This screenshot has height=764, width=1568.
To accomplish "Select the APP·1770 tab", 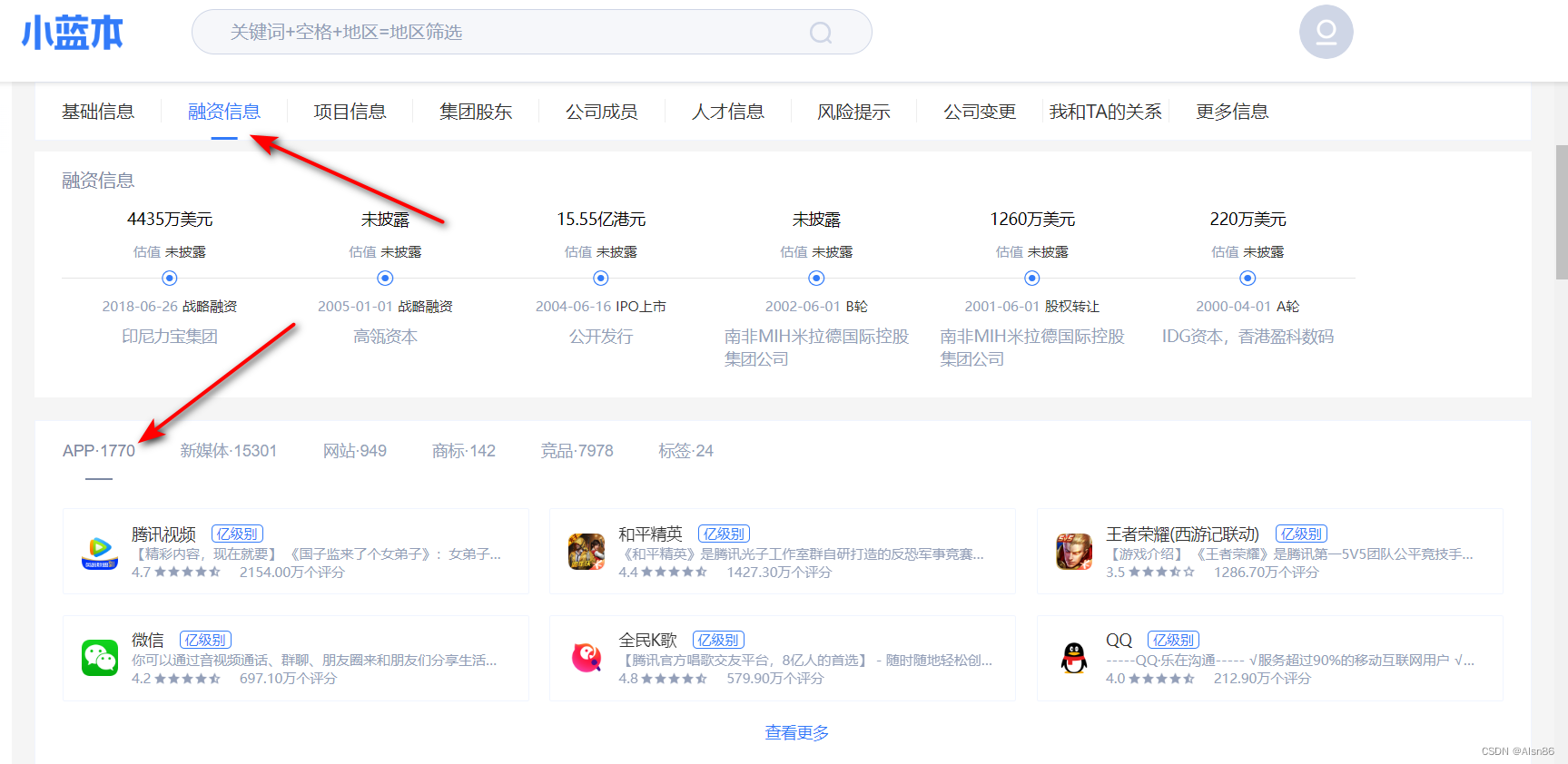I will 99,451.
